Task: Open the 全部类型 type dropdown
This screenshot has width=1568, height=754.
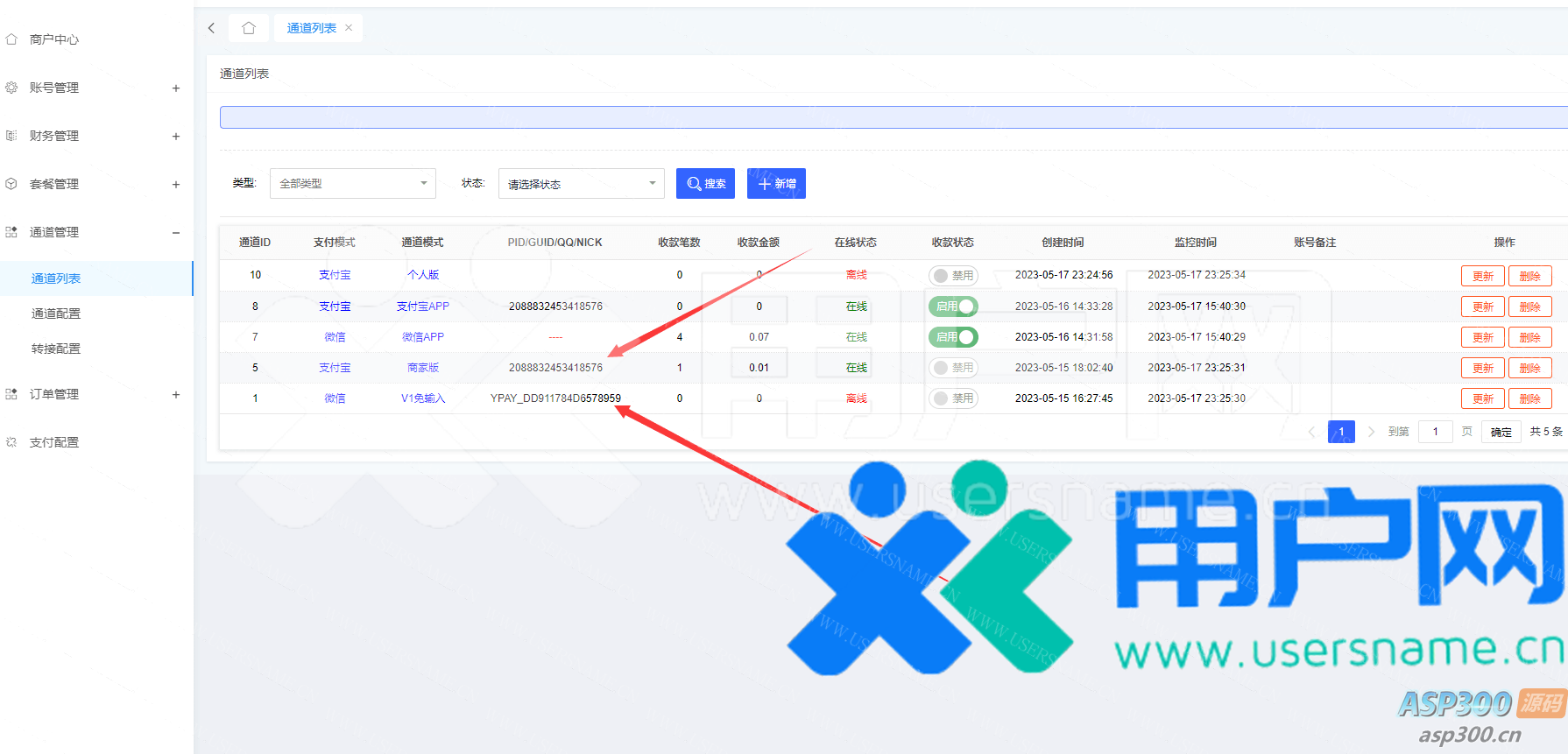Action: coord(352,184)
